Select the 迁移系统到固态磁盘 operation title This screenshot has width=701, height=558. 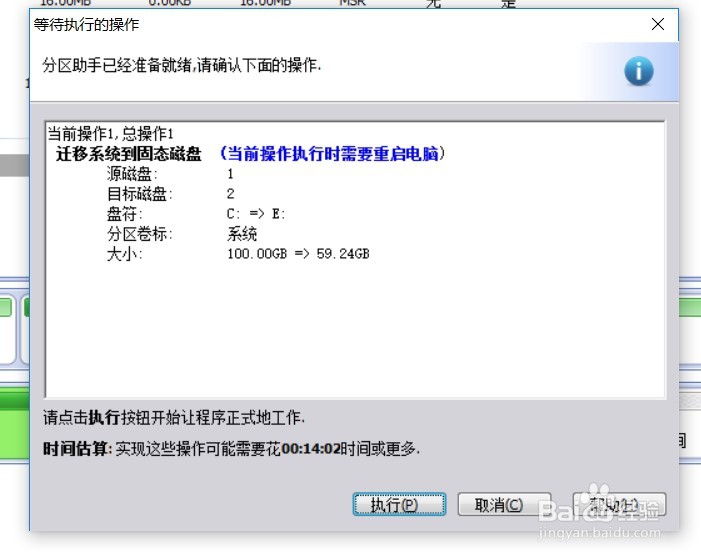129,154
